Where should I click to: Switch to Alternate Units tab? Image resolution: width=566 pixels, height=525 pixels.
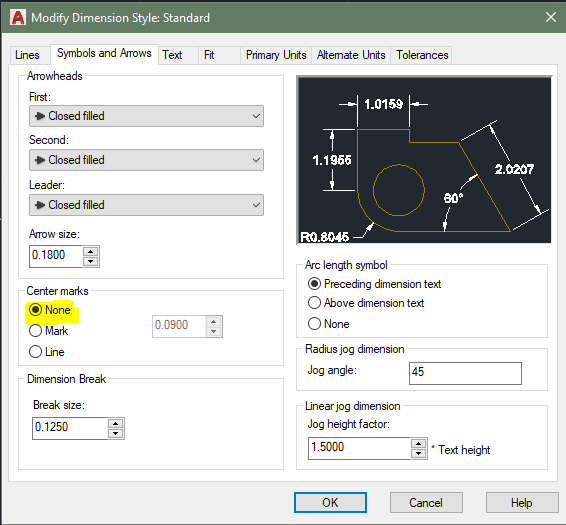(351, 55)
